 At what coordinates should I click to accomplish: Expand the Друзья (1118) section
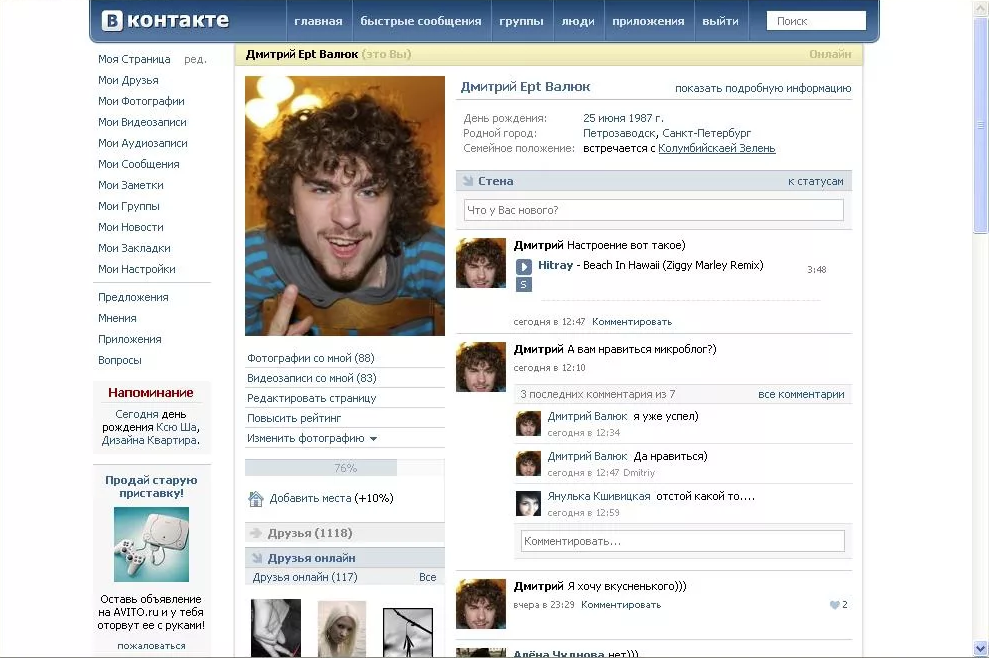[256, 533]
